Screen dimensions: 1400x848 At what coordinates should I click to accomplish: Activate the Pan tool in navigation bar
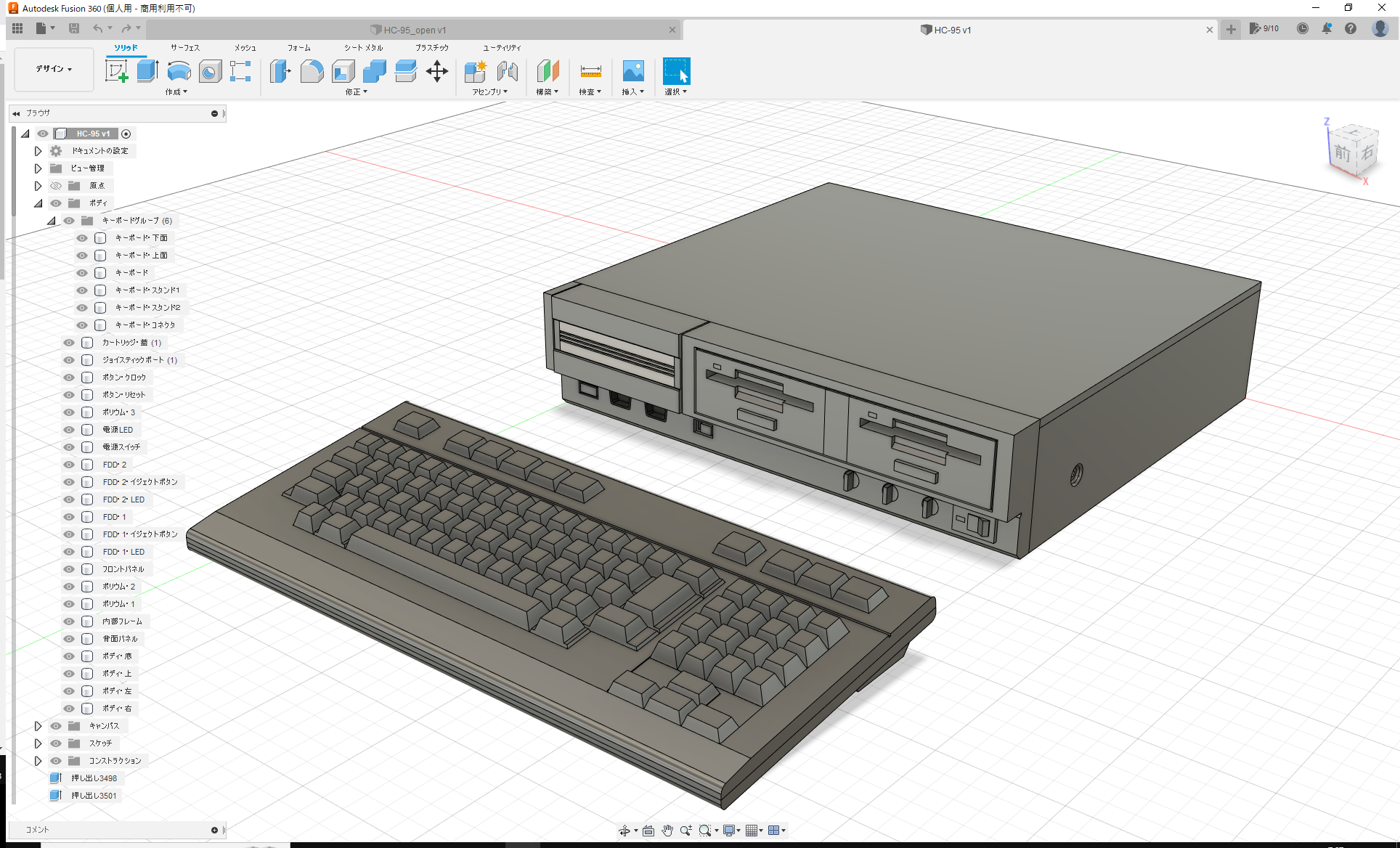click(x=667, y=830)
